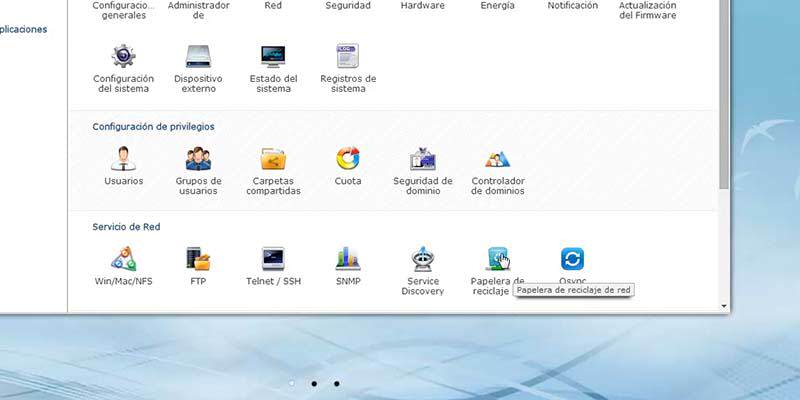Click Servicio de Red section header
800x400 pixels.
tap(127, 227)
